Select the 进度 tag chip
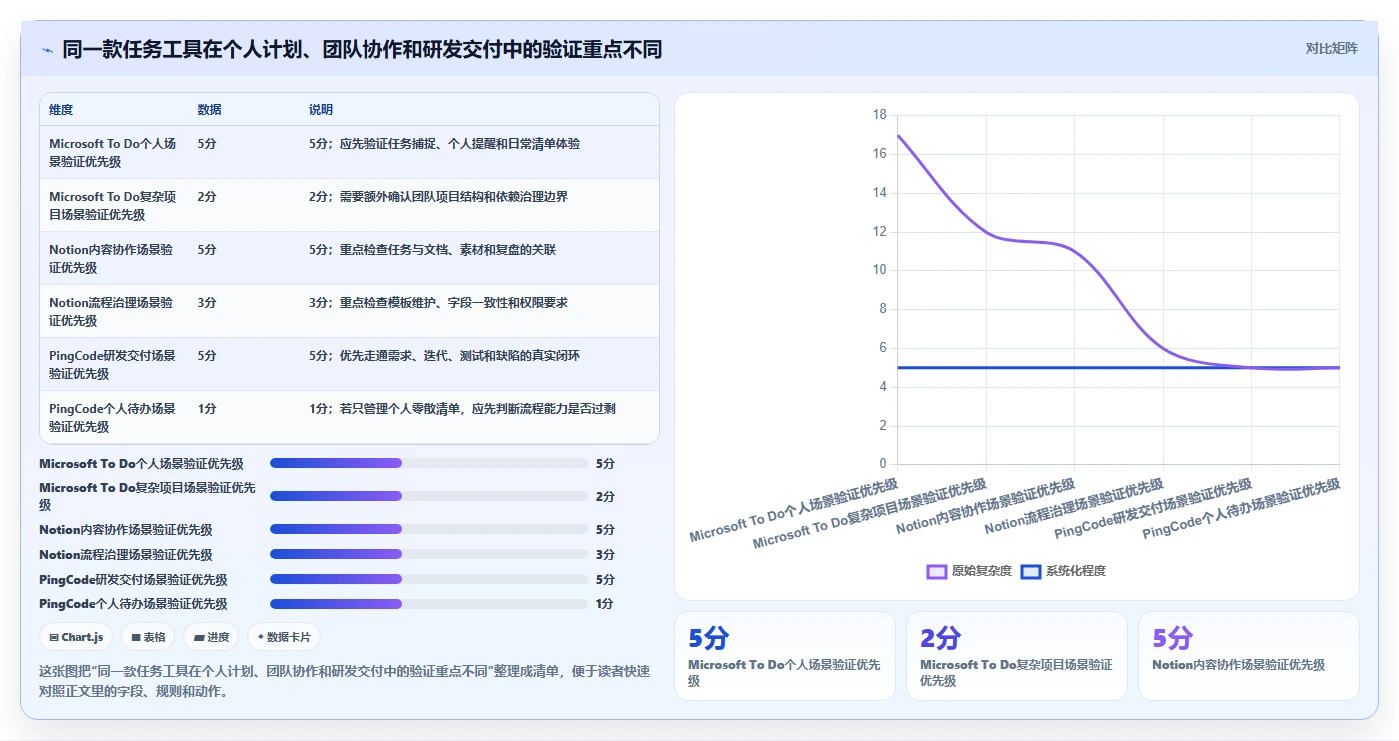The height and width of the screenshot is (741, 1399). click(211, 637)
